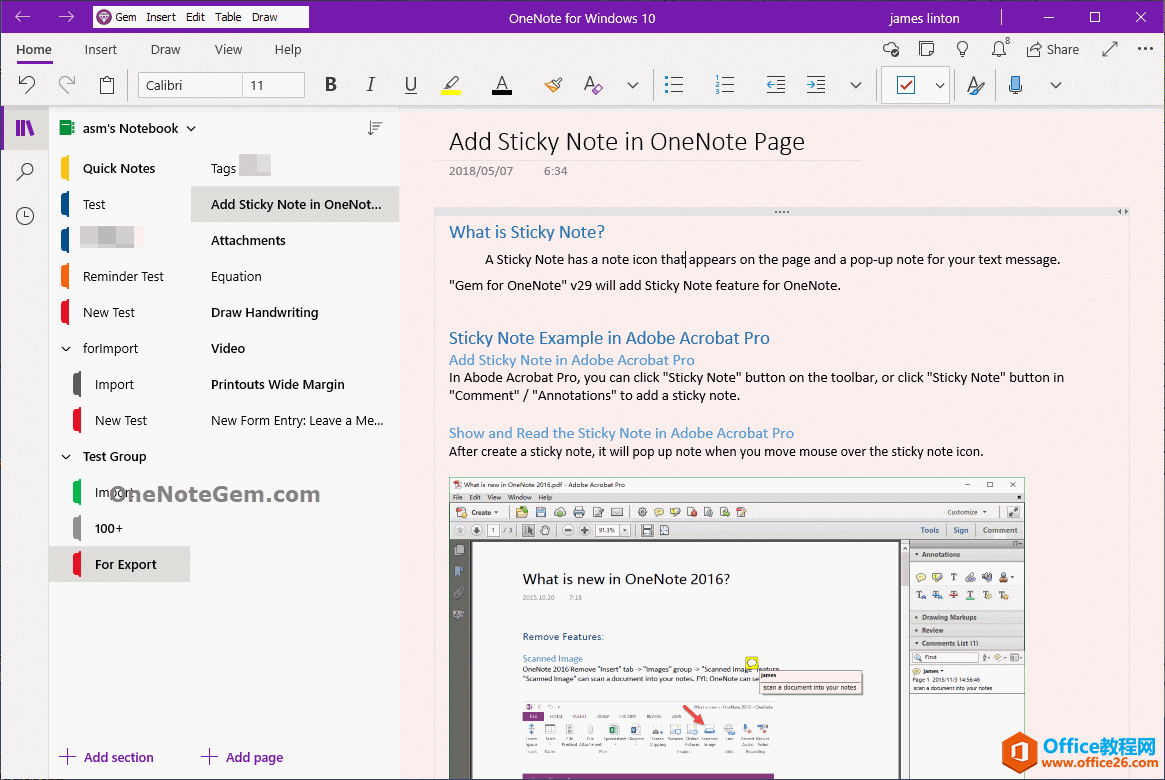Open the Gem add-in Table menu

click(x=228, y=17)
